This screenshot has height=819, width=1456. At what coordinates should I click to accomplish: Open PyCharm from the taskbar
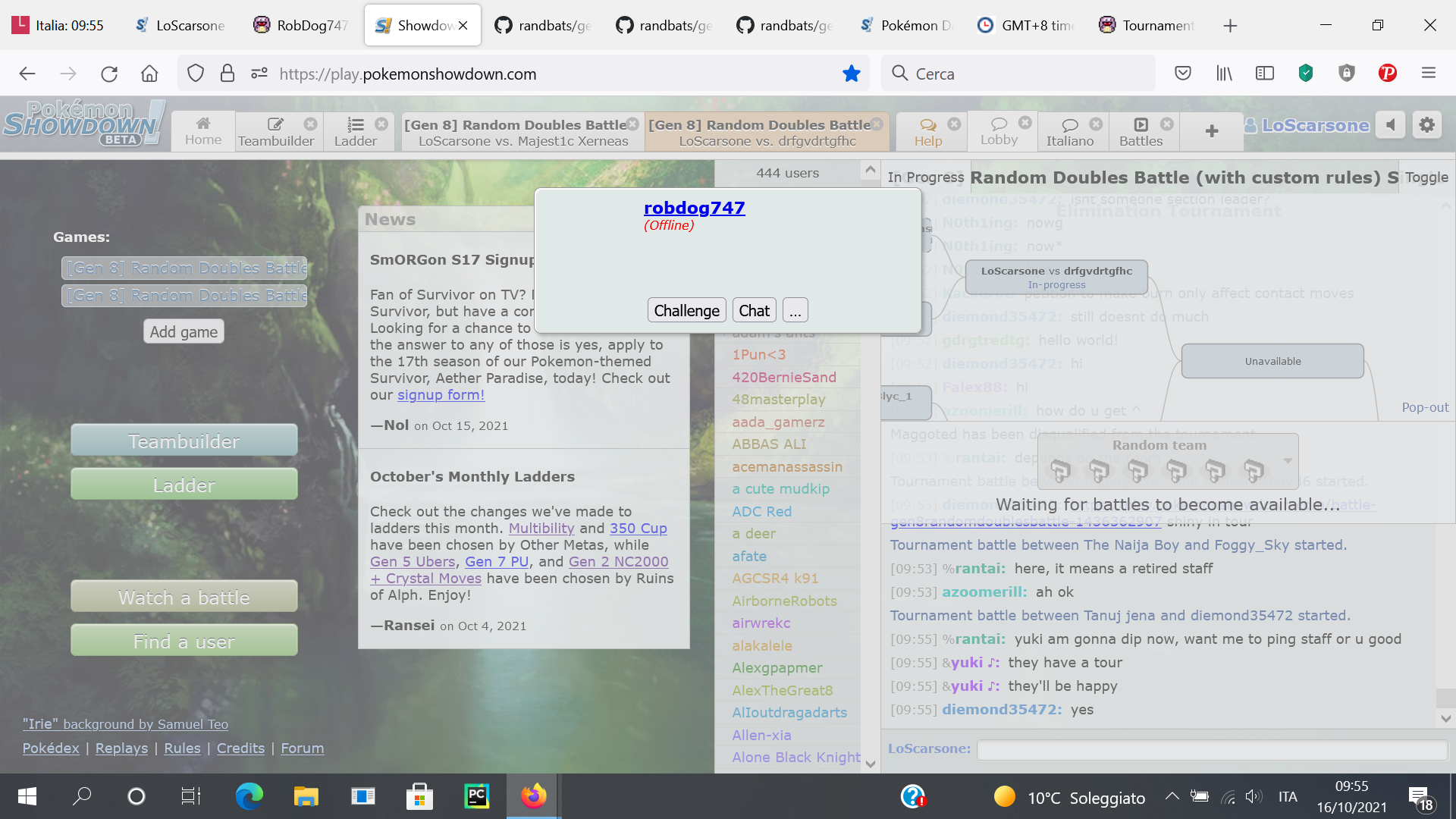click(476, 796)
